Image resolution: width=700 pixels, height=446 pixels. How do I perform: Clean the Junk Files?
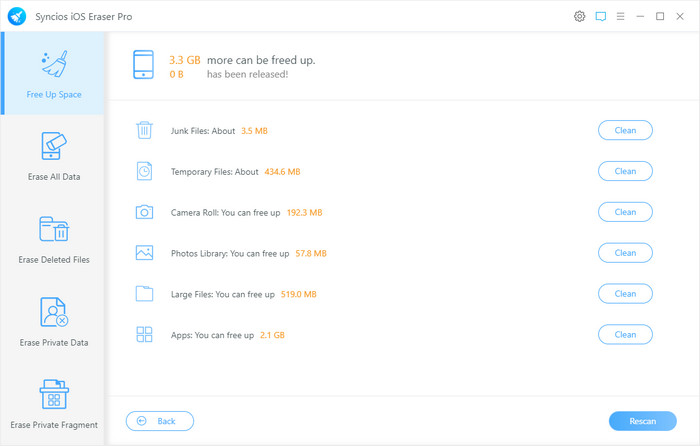(625, 130)
